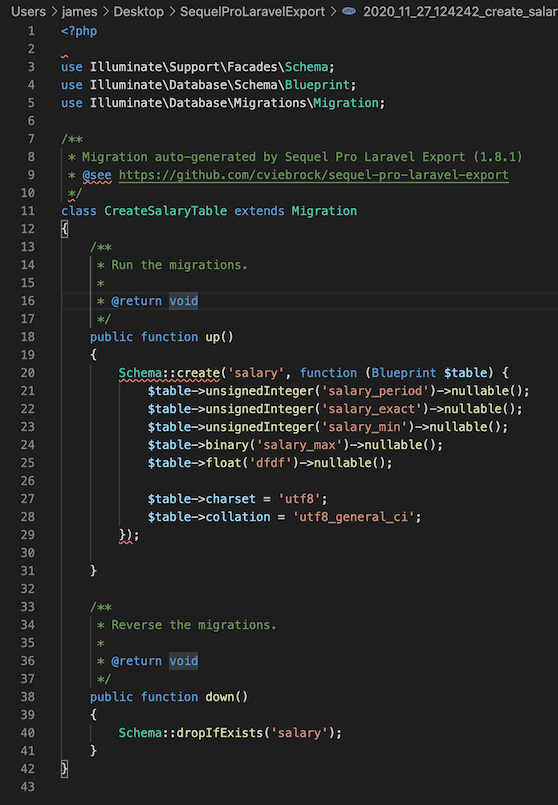Click the CreateSalaryTable class name
Screen dimensions: 558x805
[165, 211]
